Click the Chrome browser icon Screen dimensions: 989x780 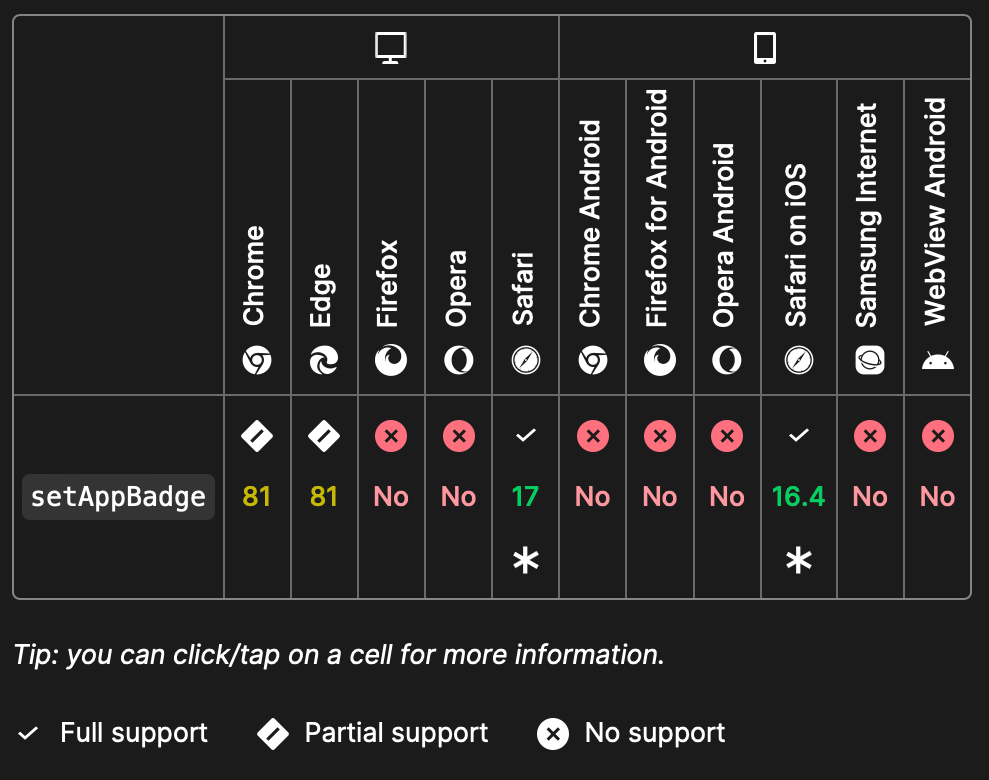257,361
